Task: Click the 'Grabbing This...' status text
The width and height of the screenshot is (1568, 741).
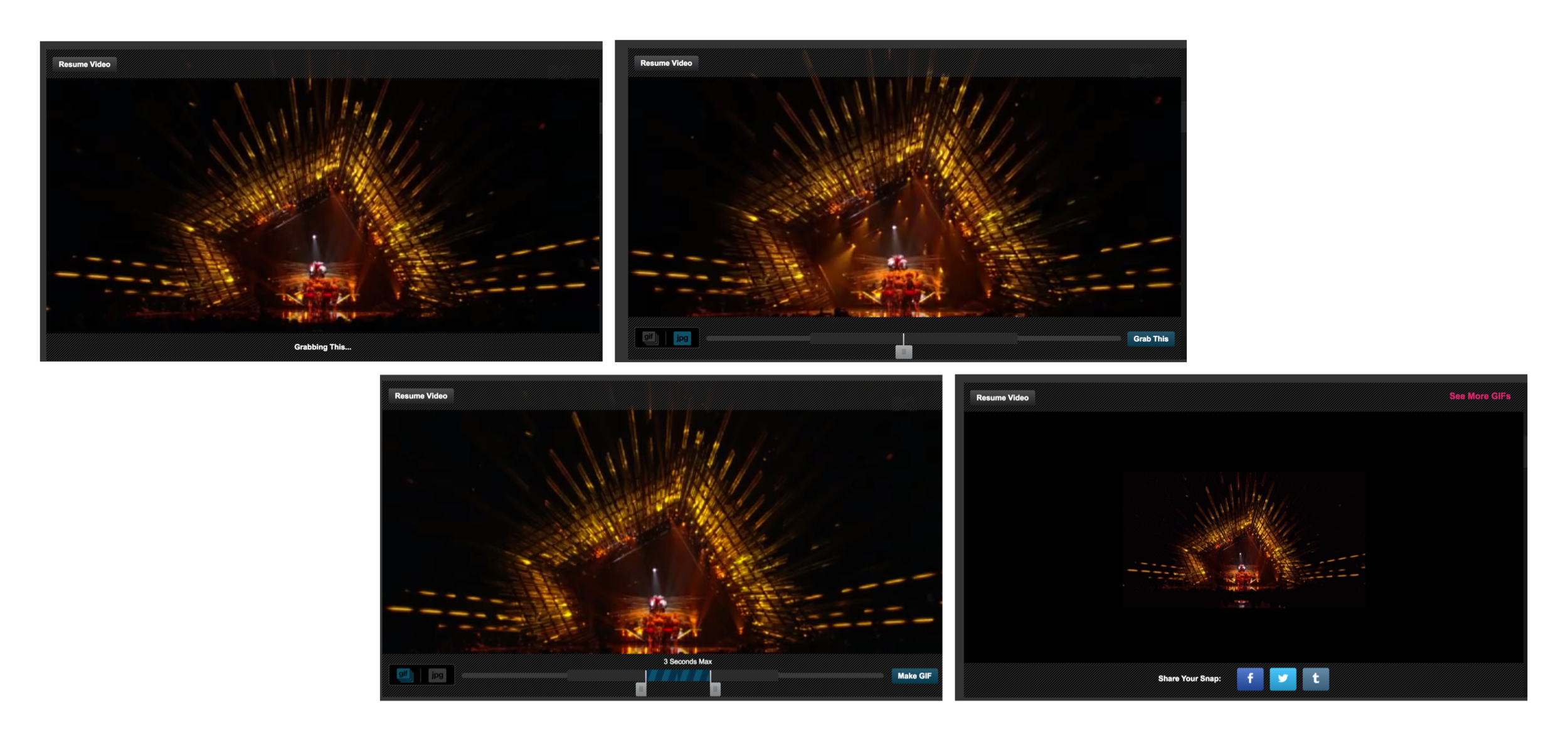Action: tap(322, 347)
